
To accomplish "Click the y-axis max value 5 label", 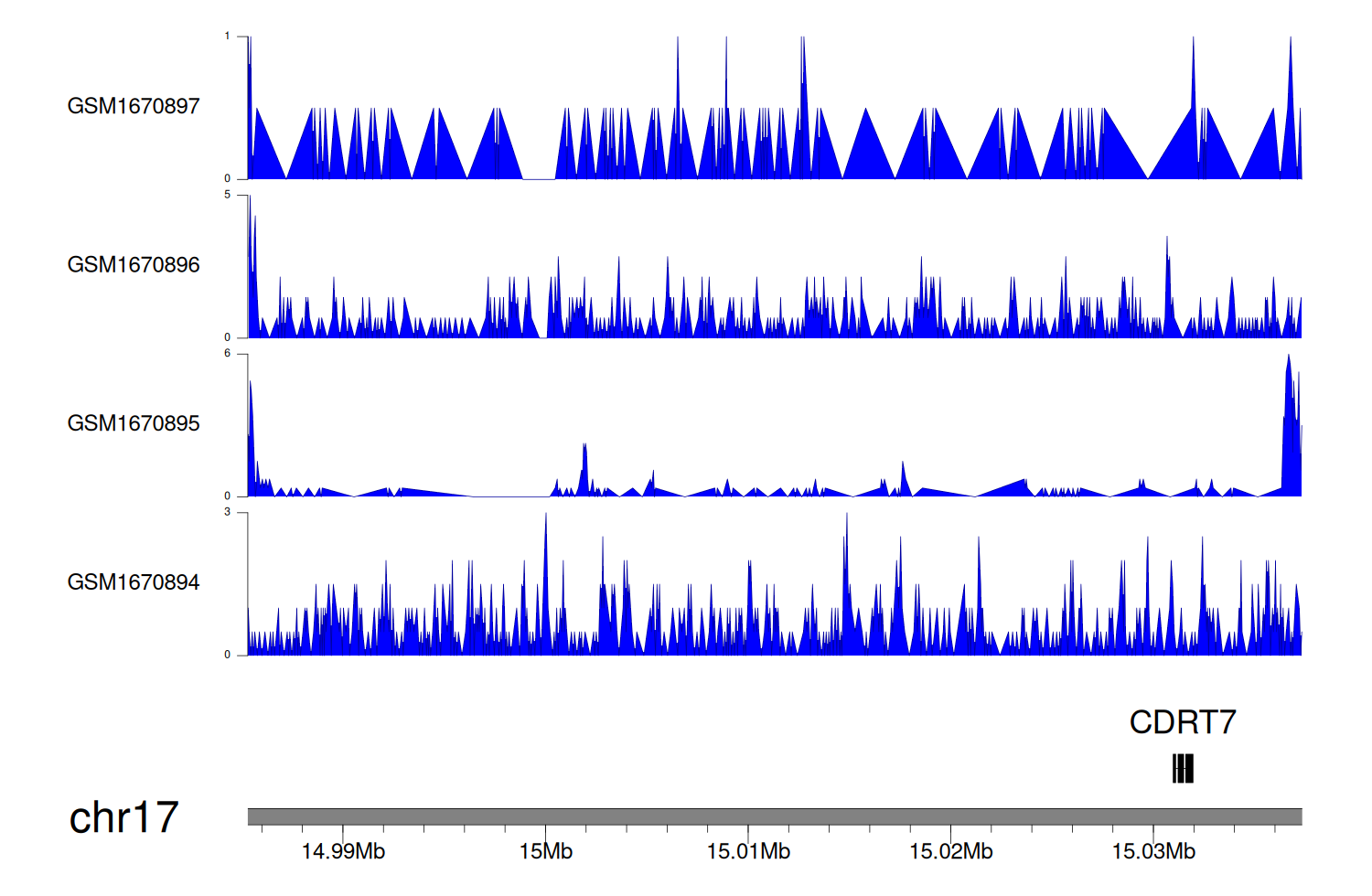I will pyautogui.click(x=228, y=195).
